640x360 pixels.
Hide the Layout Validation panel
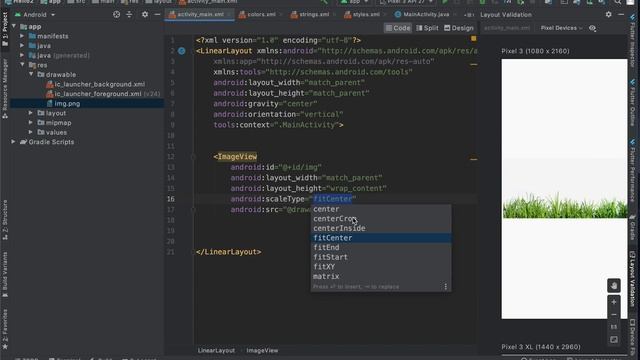tap(621, 15)
